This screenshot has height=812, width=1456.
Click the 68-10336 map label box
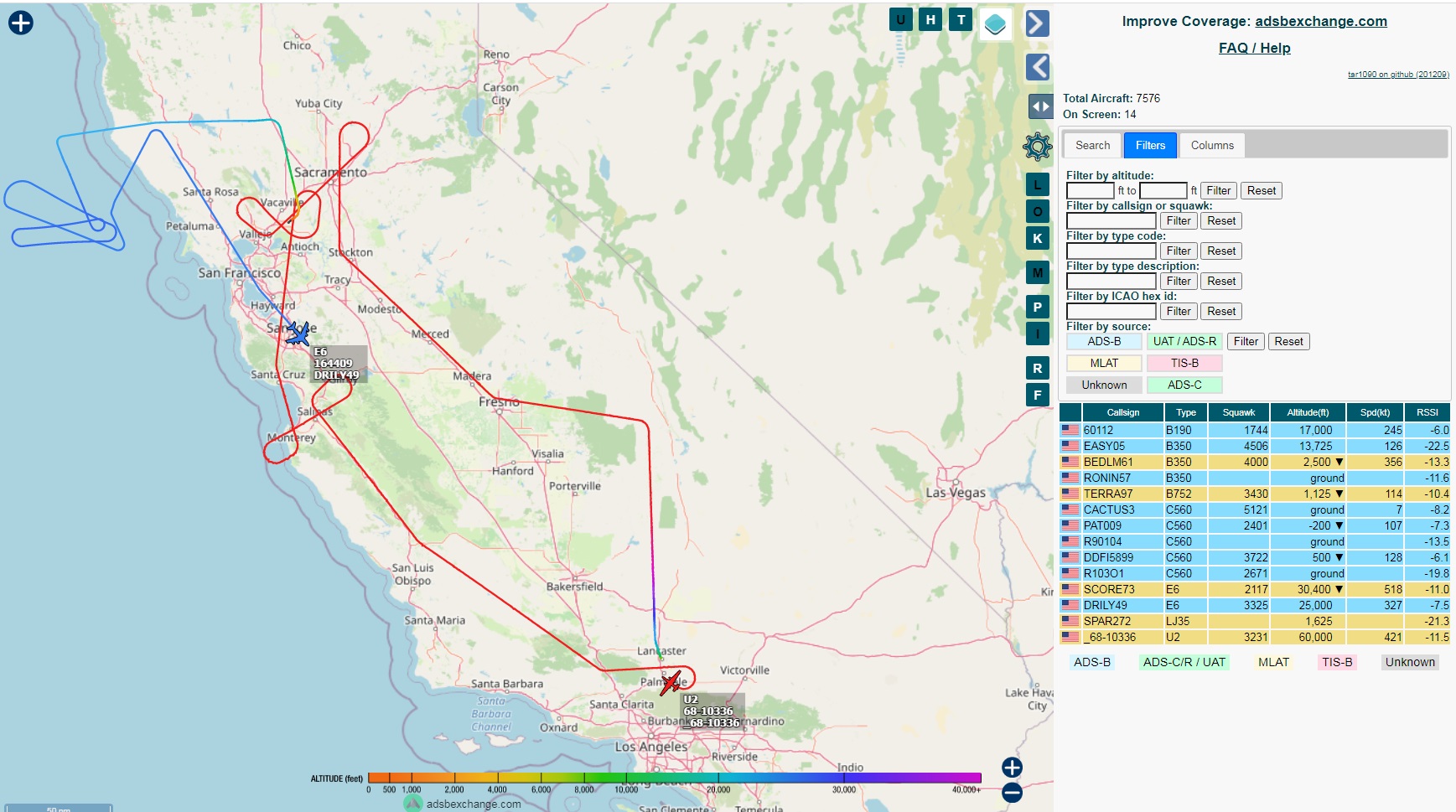pos(712,711)
